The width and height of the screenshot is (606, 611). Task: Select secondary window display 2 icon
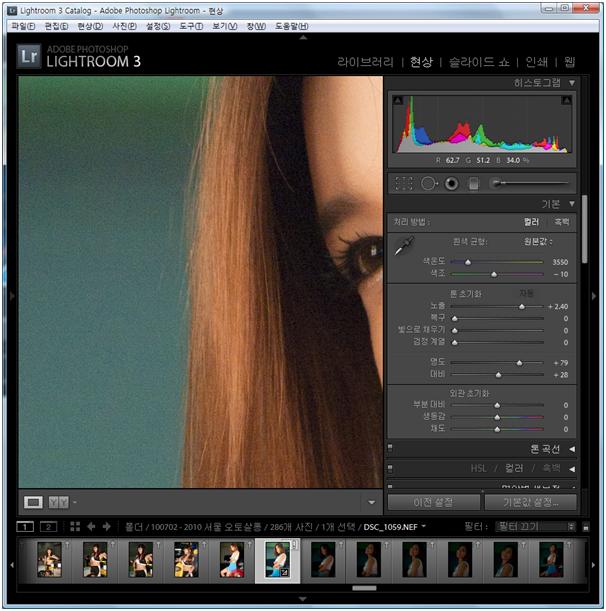click(x=48, y=527)
